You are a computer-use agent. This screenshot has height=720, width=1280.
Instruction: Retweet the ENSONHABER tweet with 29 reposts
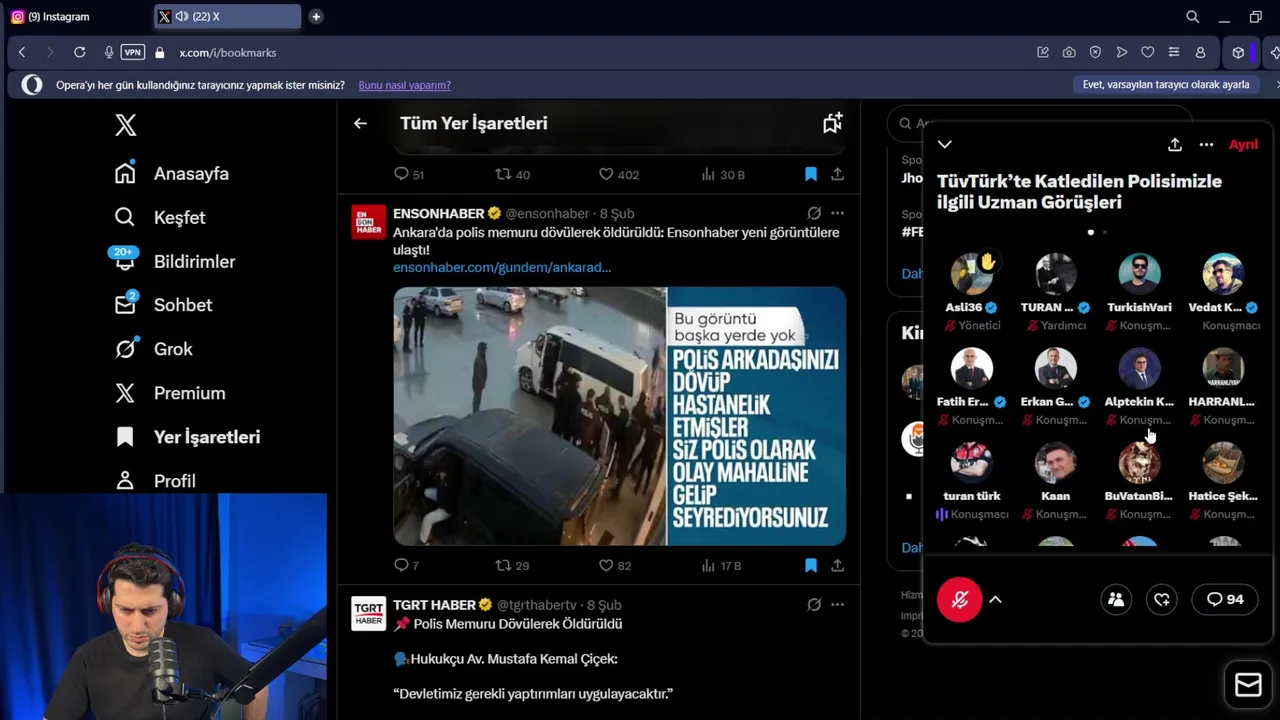[512, 565]
